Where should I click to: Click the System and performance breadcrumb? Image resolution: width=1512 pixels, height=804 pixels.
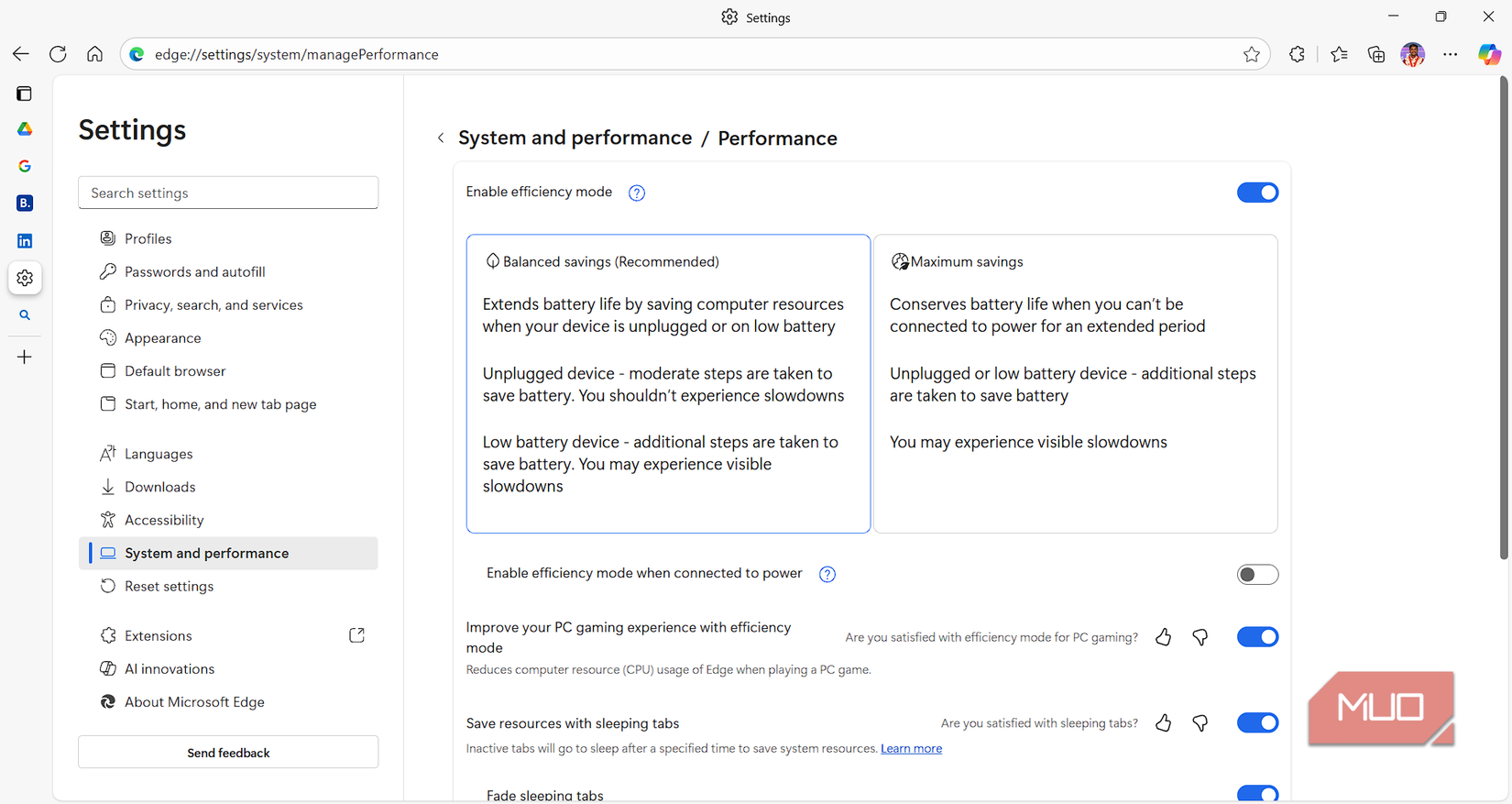[x=575, y=138]
